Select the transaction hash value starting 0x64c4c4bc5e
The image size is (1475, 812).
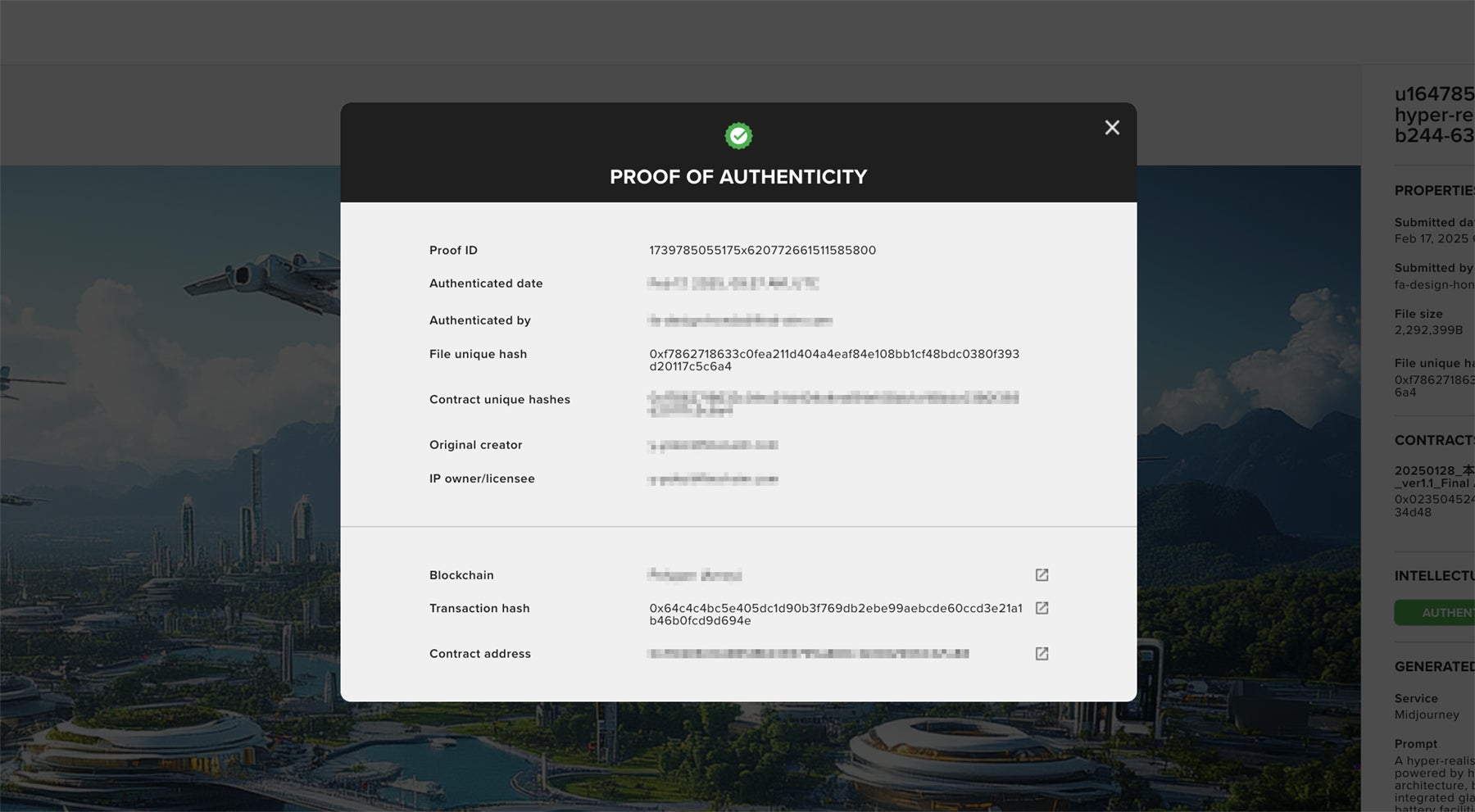tap(836, 615)
